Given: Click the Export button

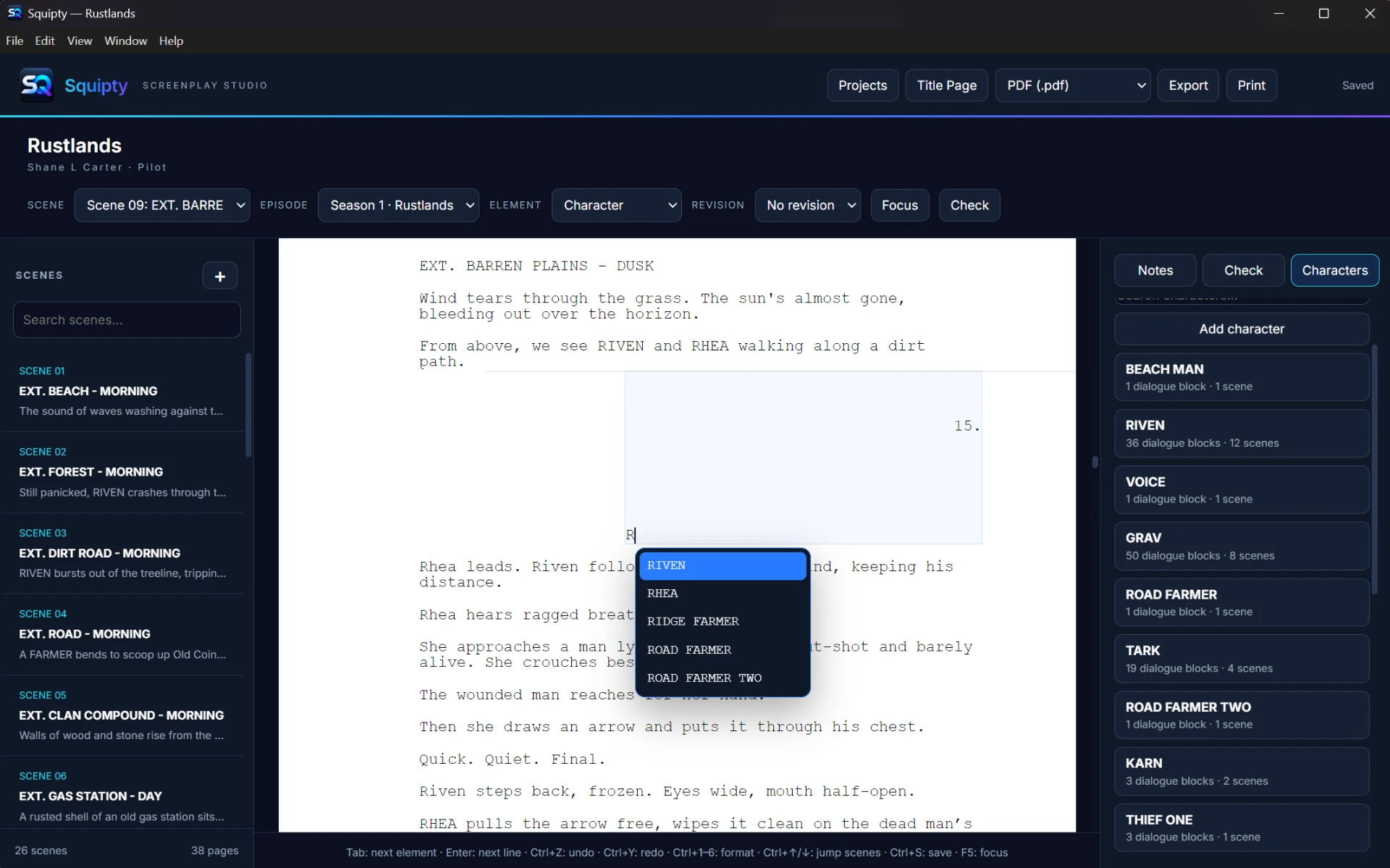Looking at the screenshot, I should click(x=1188, y=85).
